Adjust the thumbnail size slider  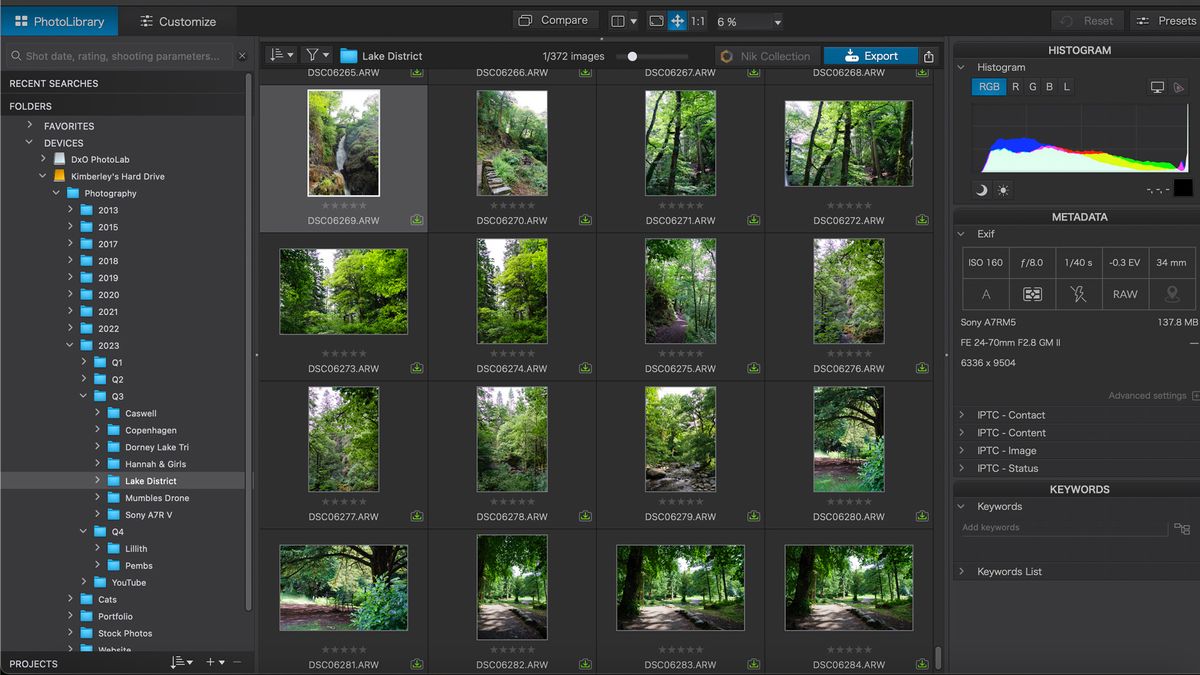(633, 56)
